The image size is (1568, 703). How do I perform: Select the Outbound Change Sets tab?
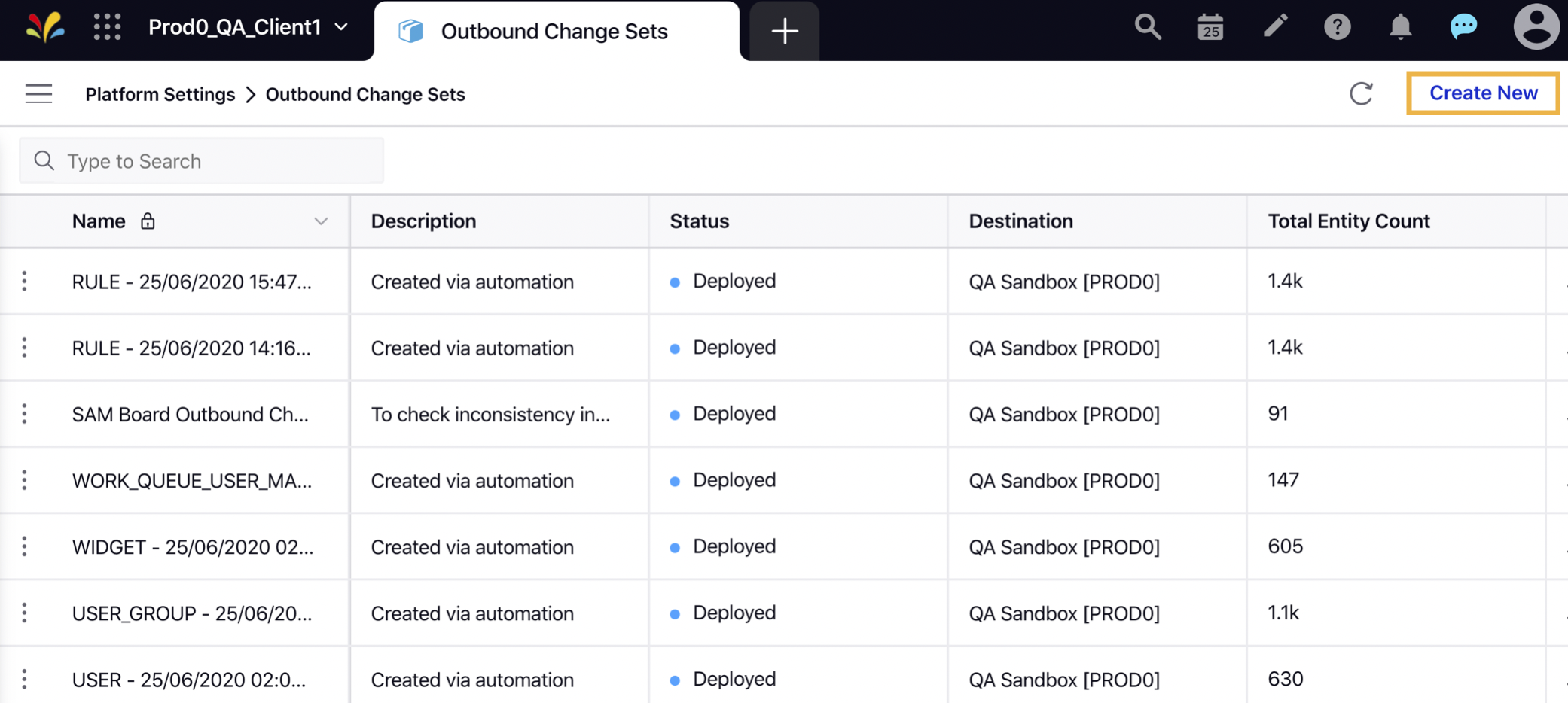[x=554, y=32]
